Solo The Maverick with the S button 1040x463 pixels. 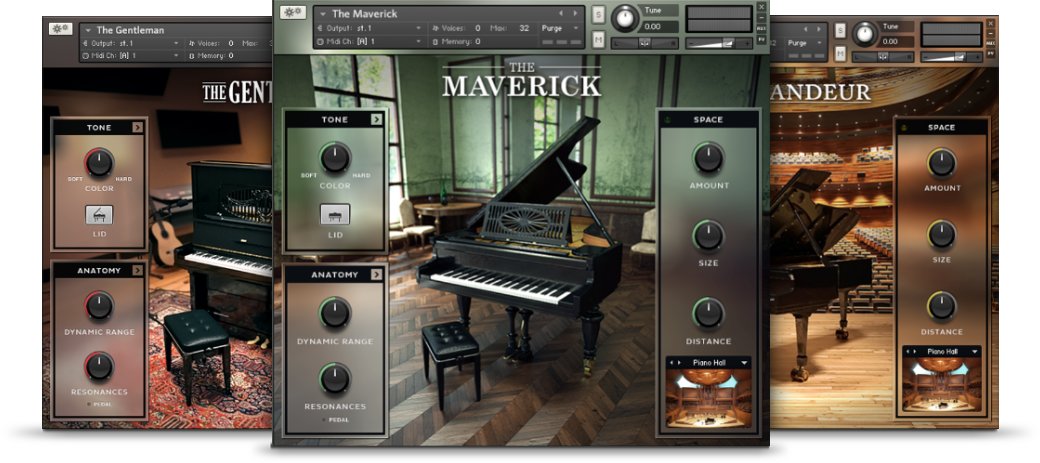pos(598,14)
